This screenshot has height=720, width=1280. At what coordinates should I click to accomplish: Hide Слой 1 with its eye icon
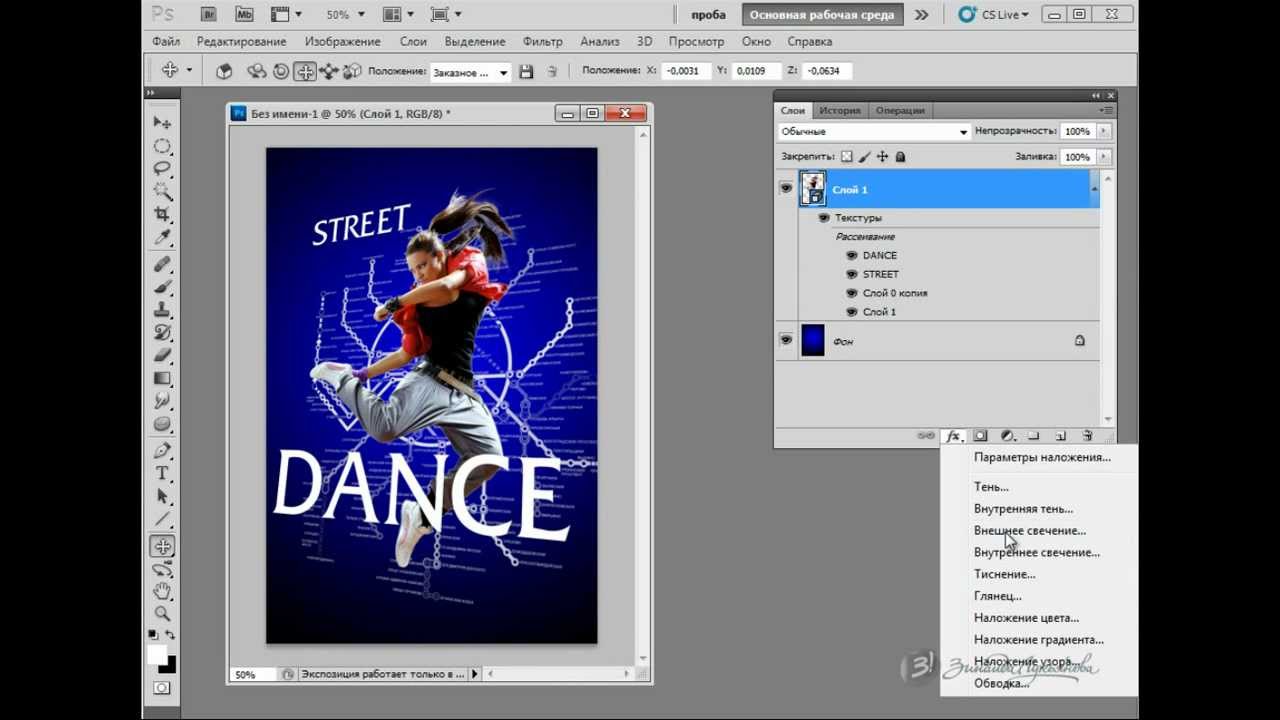786,188
